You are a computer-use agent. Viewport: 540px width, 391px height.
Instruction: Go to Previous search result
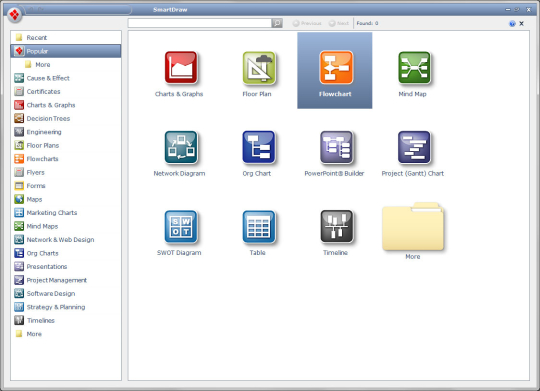[x=307, y=23]
